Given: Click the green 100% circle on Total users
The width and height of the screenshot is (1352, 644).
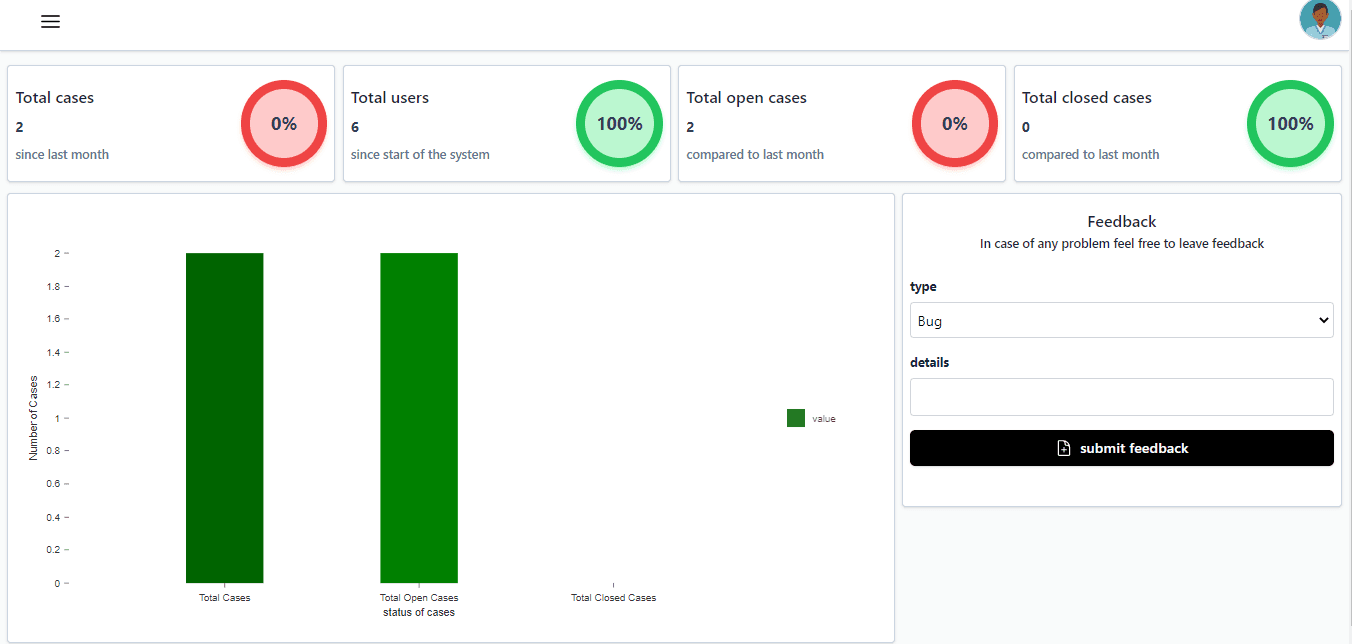Looking at the screenshot, I should tap(619, 123).
